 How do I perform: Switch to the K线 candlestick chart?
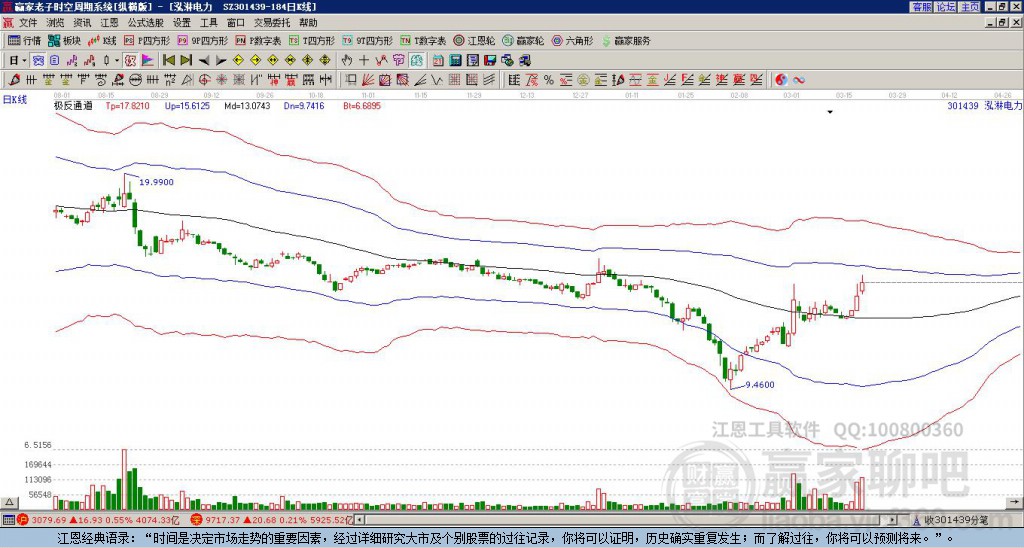[x=103, y=40]
